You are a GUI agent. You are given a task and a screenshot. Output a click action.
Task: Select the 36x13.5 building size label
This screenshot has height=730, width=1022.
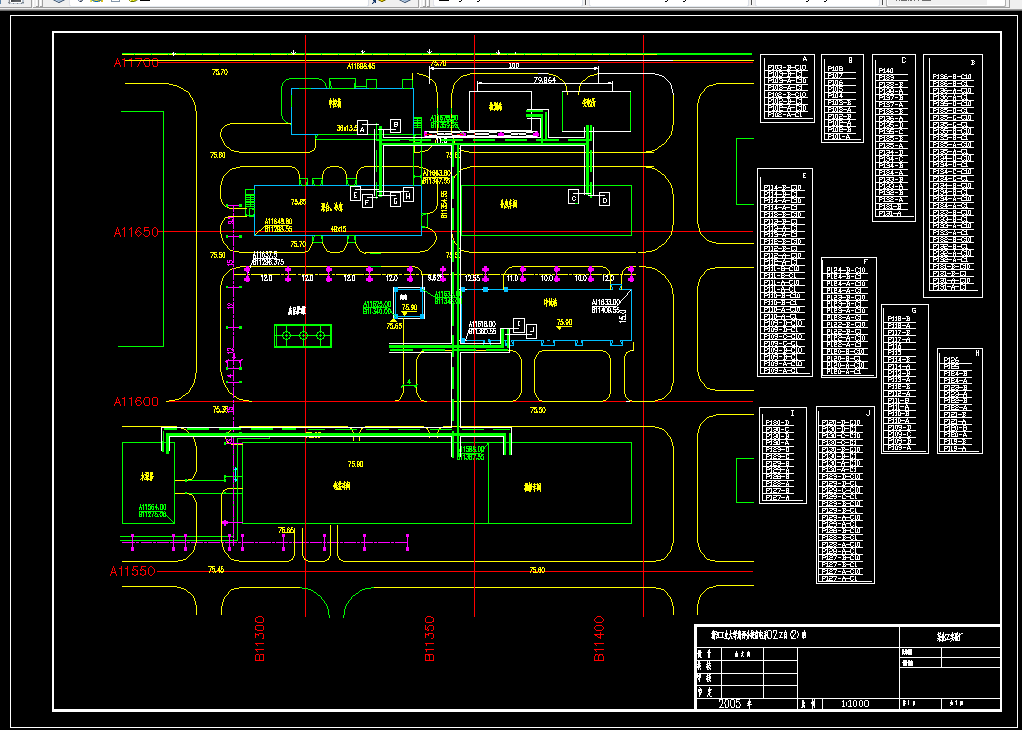point(347,128)
